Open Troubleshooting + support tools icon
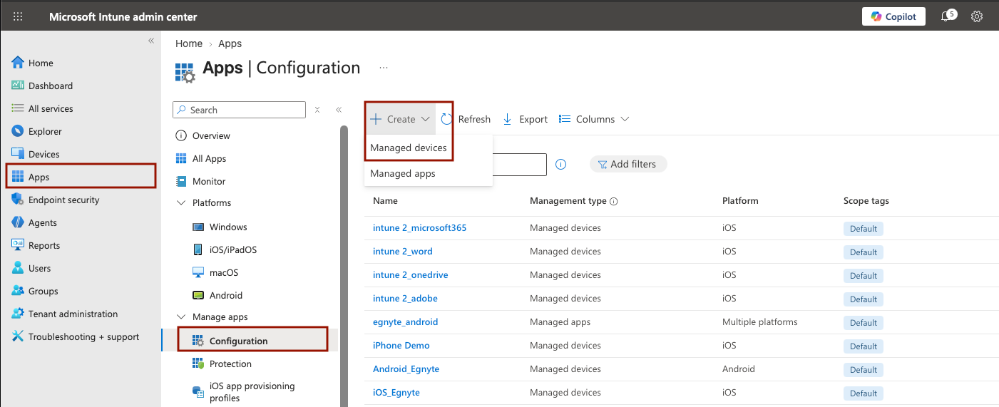Viewport: 999px width, 407px height. (18, 337)
